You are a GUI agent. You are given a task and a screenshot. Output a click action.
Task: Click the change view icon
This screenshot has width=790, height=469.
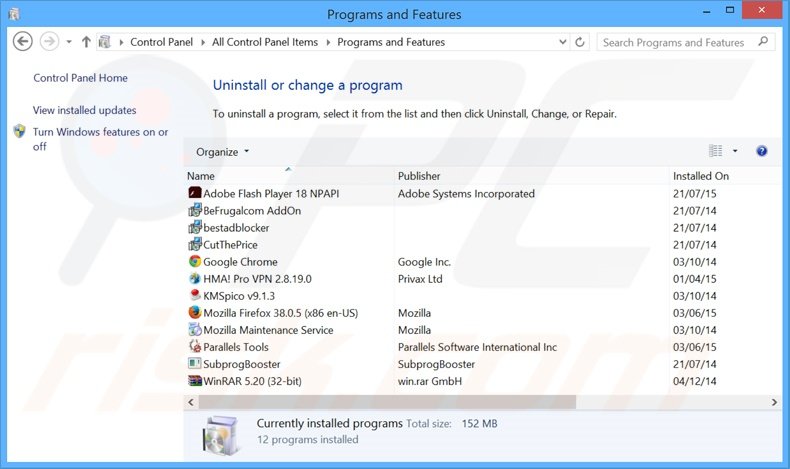(715, 151)
